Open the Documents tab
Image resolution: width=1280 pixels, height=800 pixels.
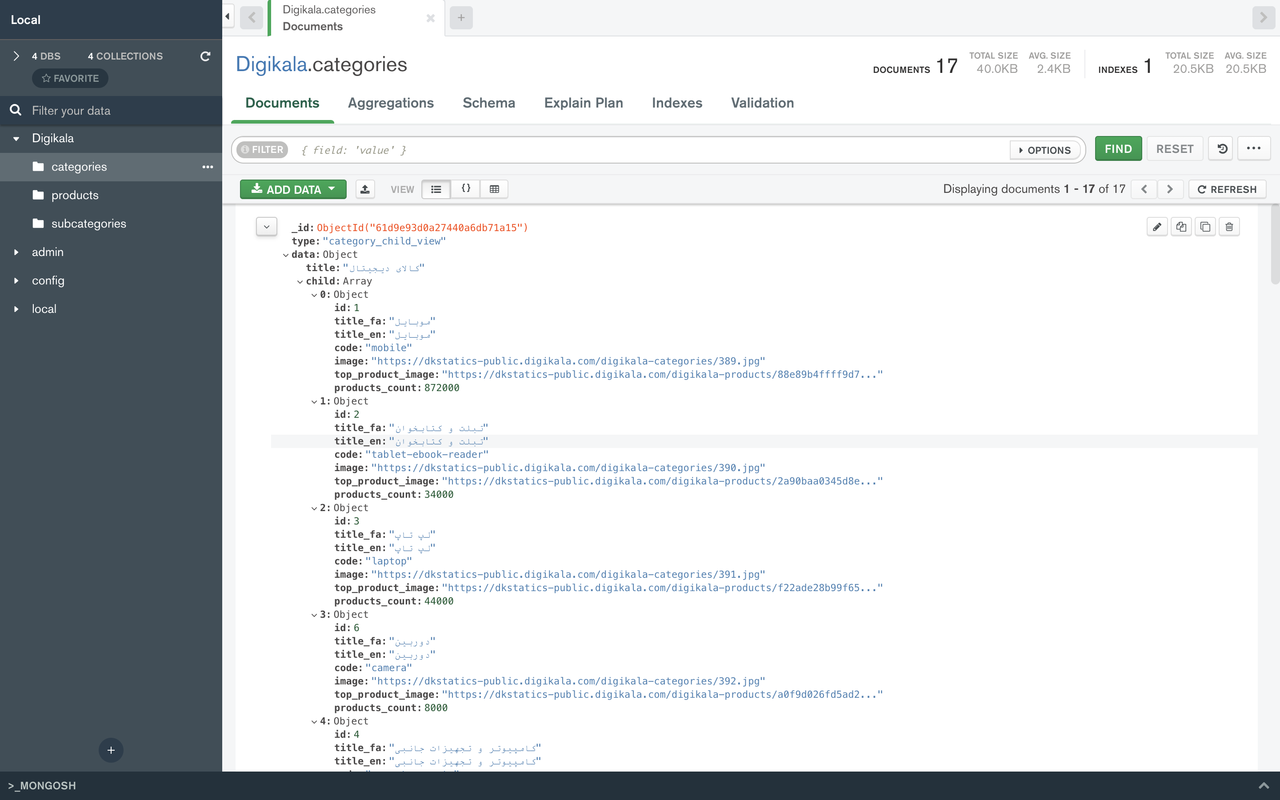pyautogui.click(x=282, y=103)
